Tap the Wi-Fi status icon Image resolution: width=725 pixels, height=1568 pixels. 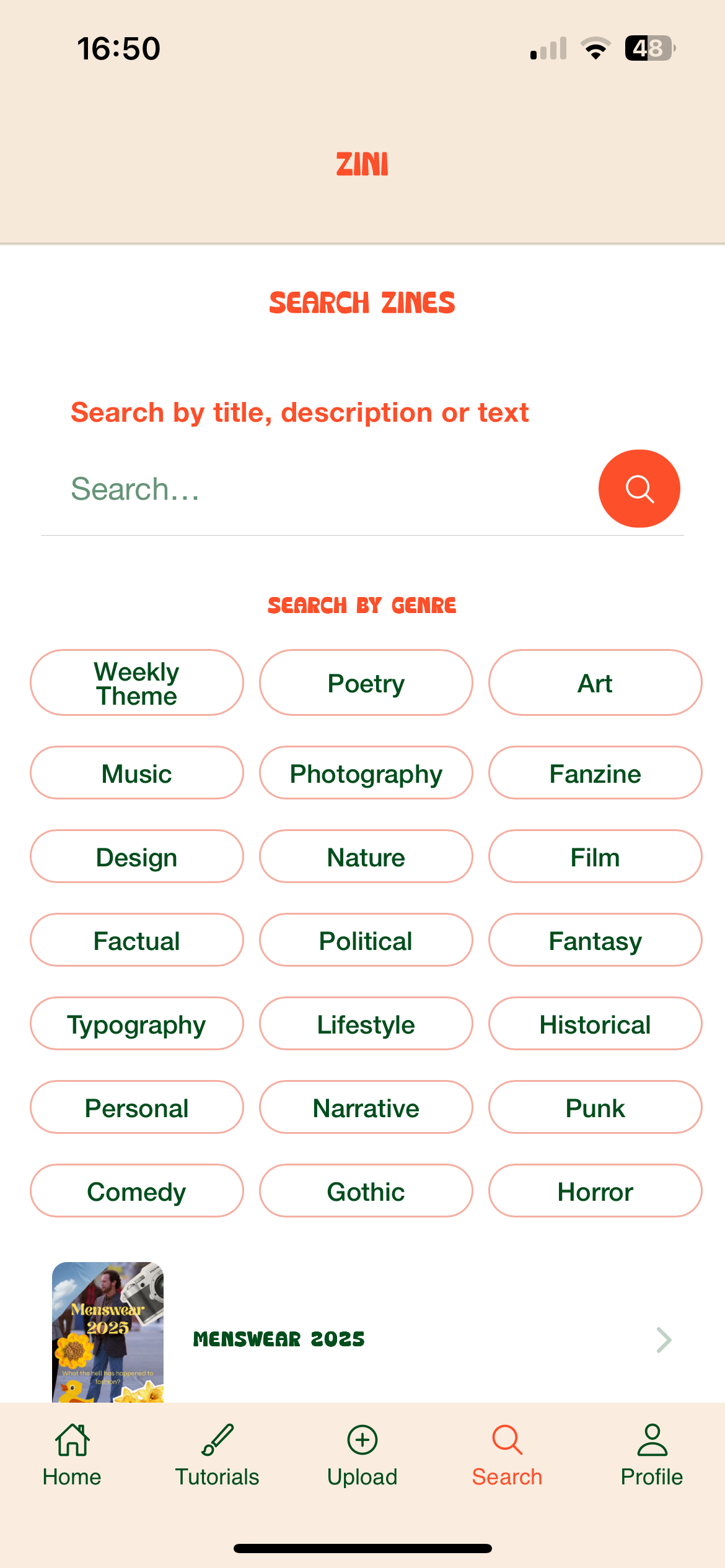[595, 48]
